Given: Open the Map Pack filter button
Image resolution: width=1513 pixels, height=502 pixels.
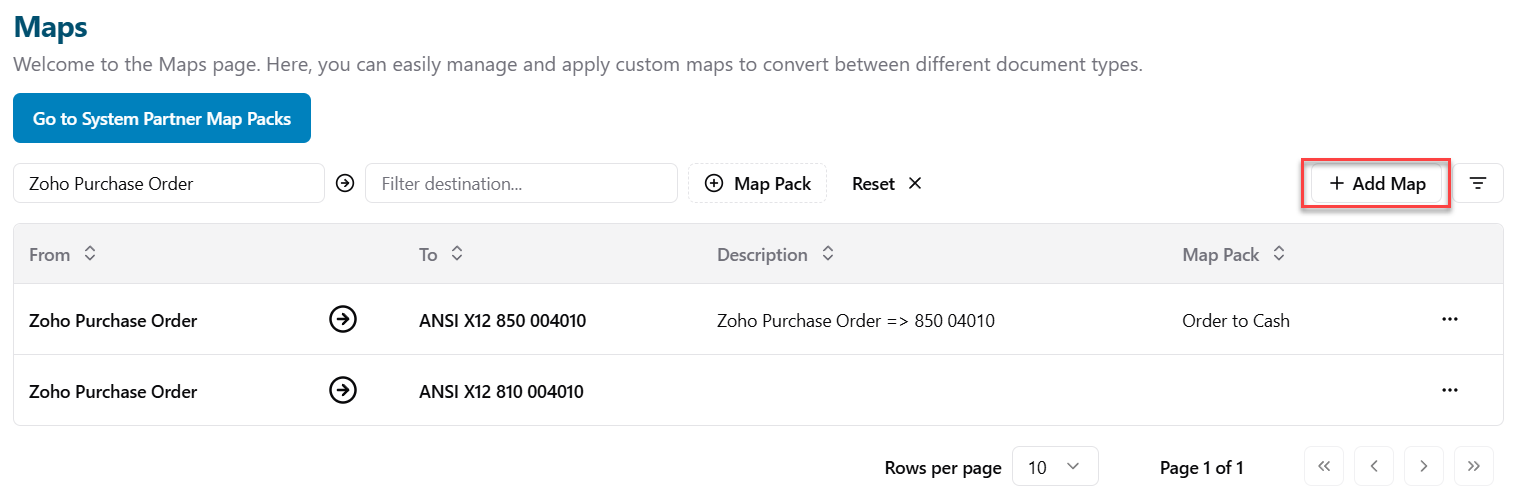Looking at the screenshot, I should pos(757,184).
